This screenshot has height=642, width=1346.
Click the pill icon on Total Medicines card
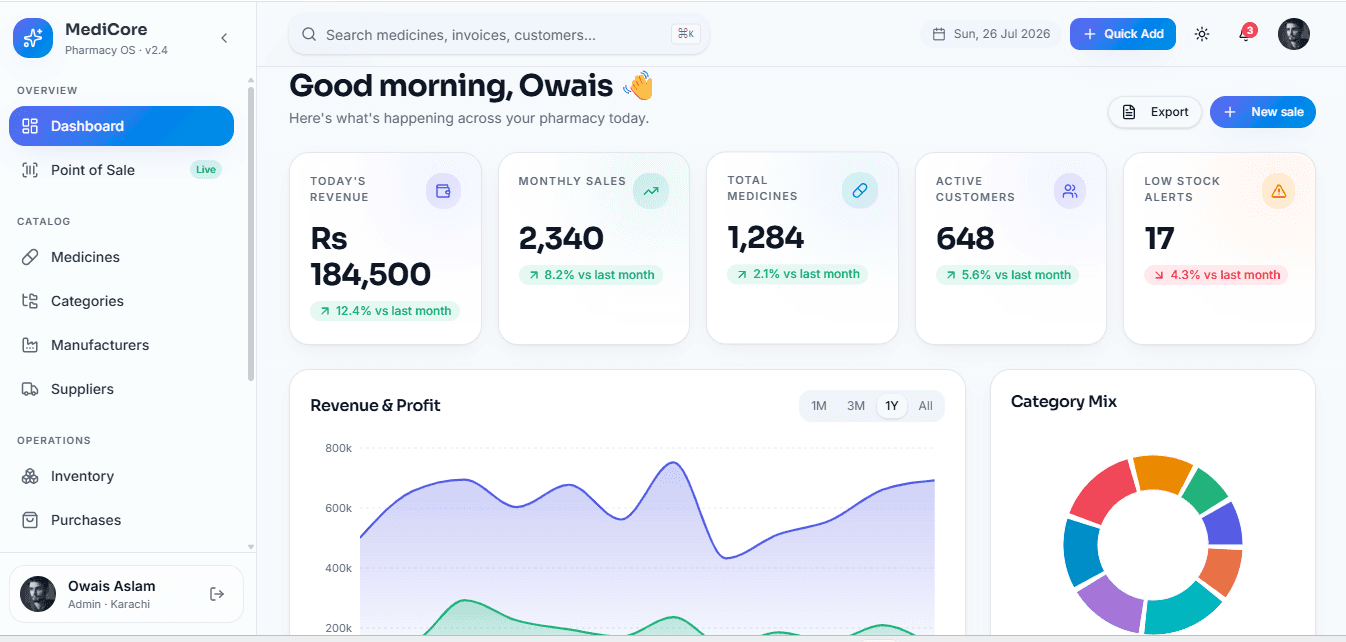coord(859,191)
